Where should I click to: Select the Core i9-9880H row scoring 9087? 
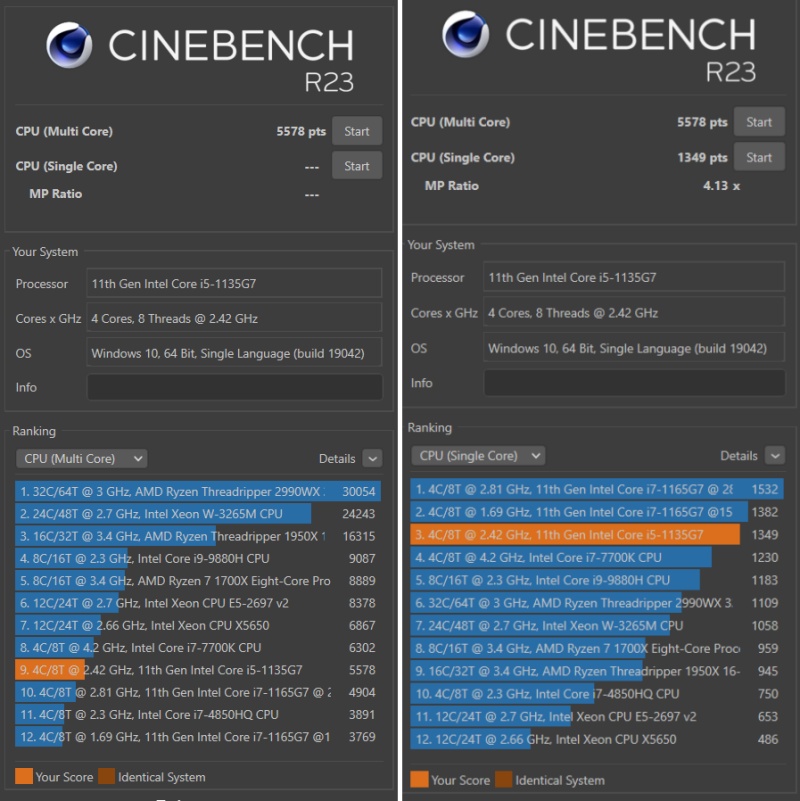(x=198, y=558)
